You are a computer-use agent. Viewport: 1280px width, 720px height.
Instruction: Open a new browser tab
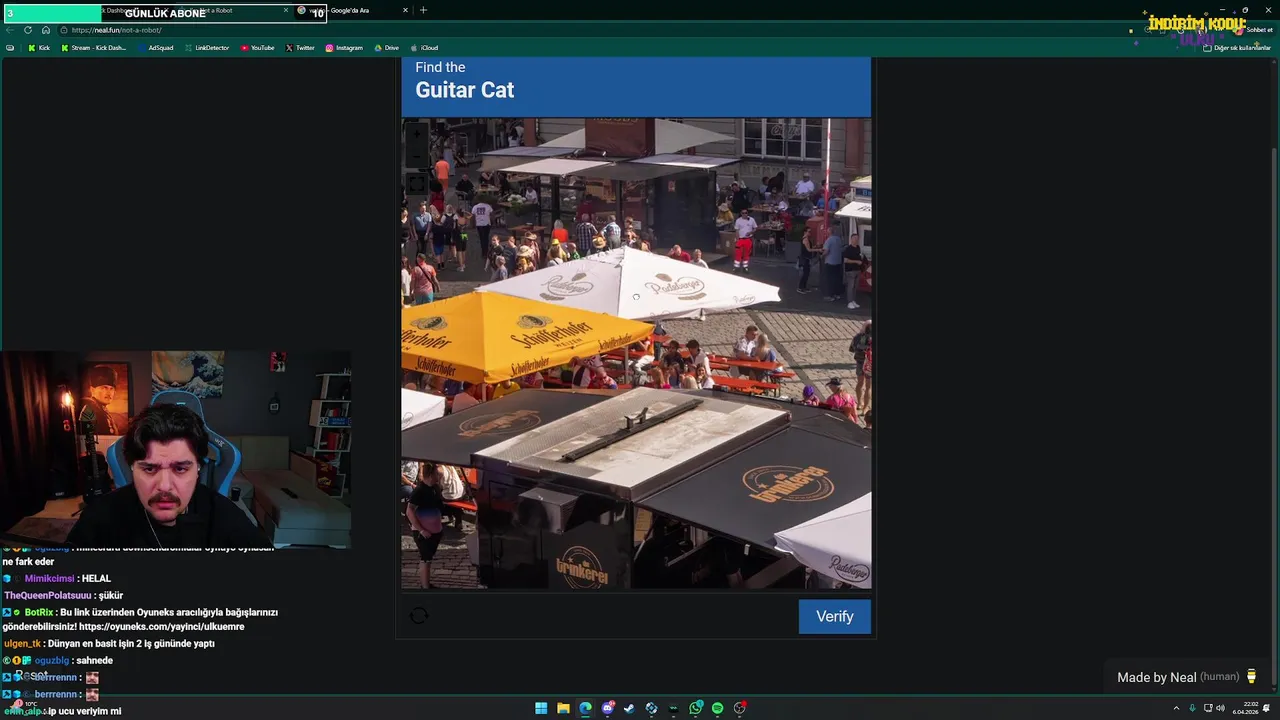tap(423, 10)
